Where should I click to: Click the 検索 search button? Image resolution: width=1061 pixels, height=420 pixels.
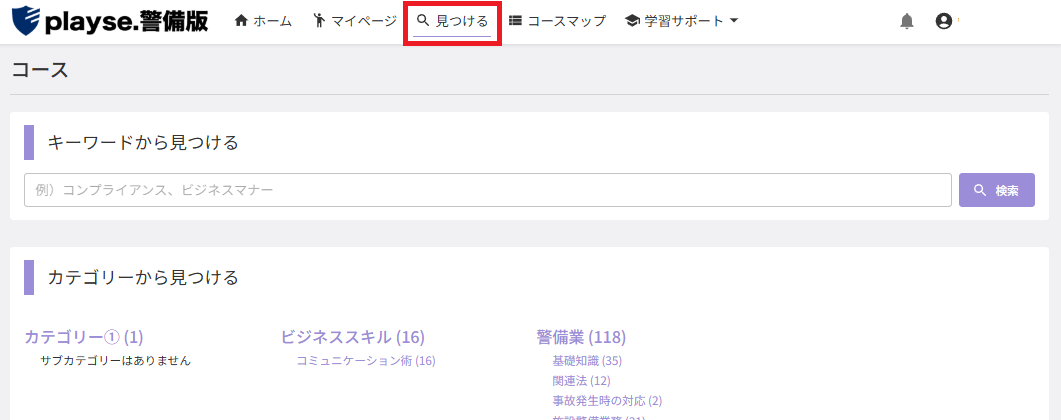[x=997, y=190]
